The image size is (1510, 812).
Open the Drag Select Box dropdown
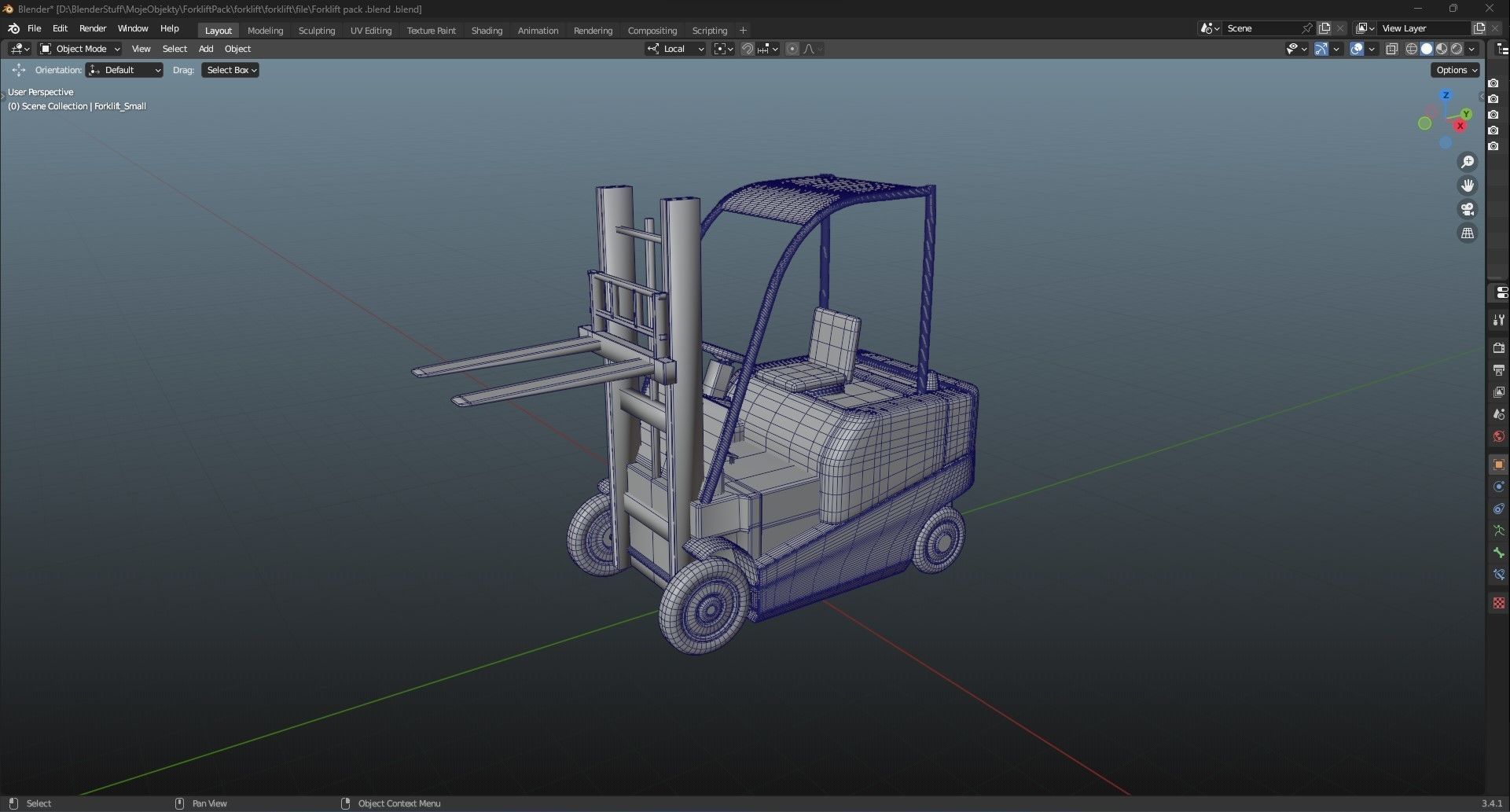click(230, 70)
